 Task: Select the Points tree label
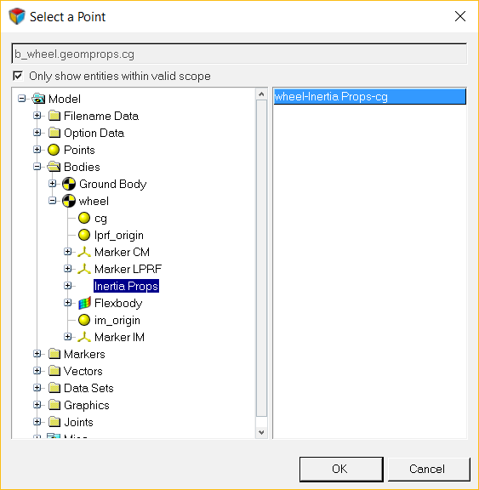click(x=79, y=150)
